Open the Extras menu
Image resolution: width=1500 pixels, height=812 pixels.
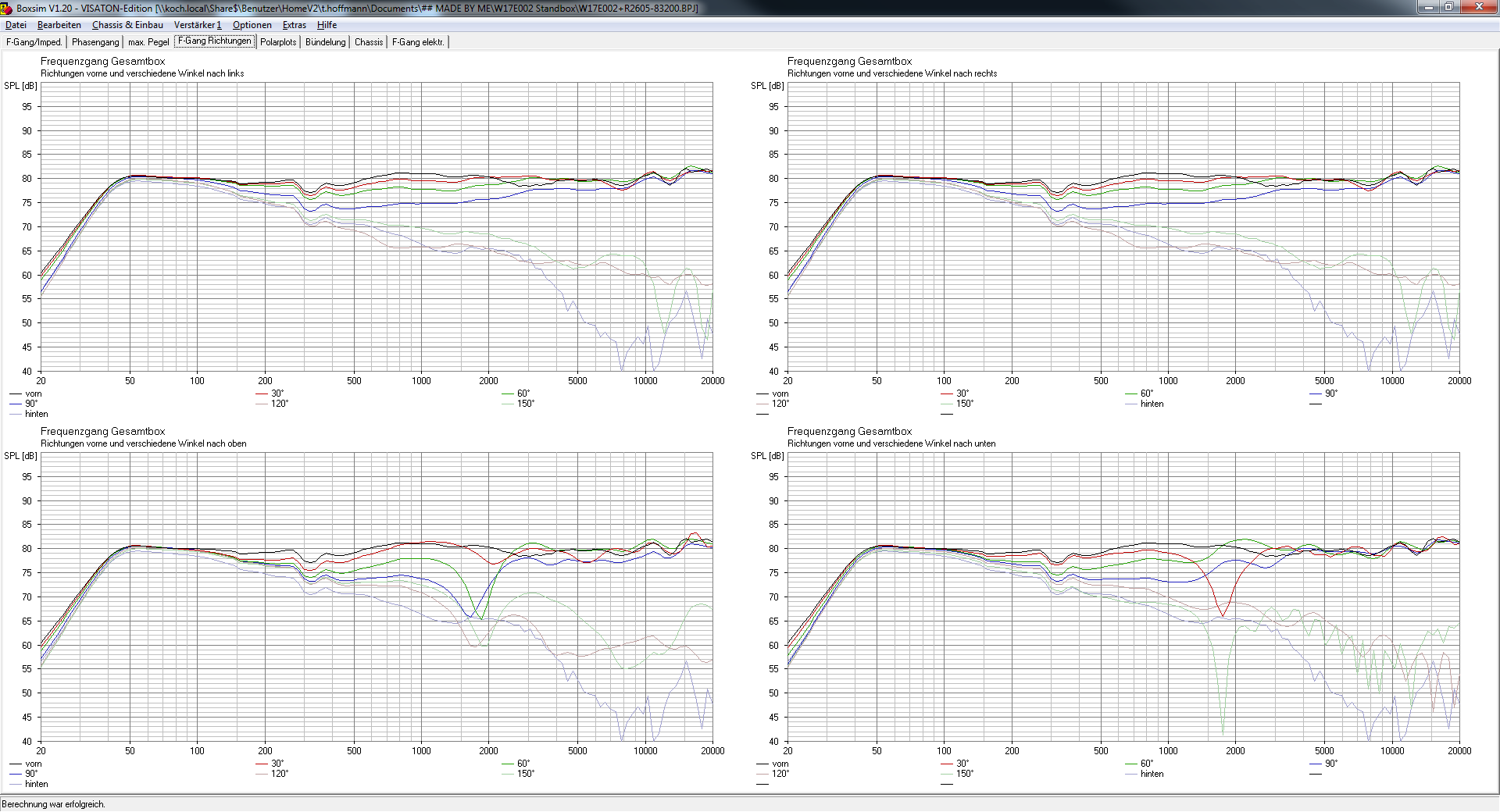[295, 25]
